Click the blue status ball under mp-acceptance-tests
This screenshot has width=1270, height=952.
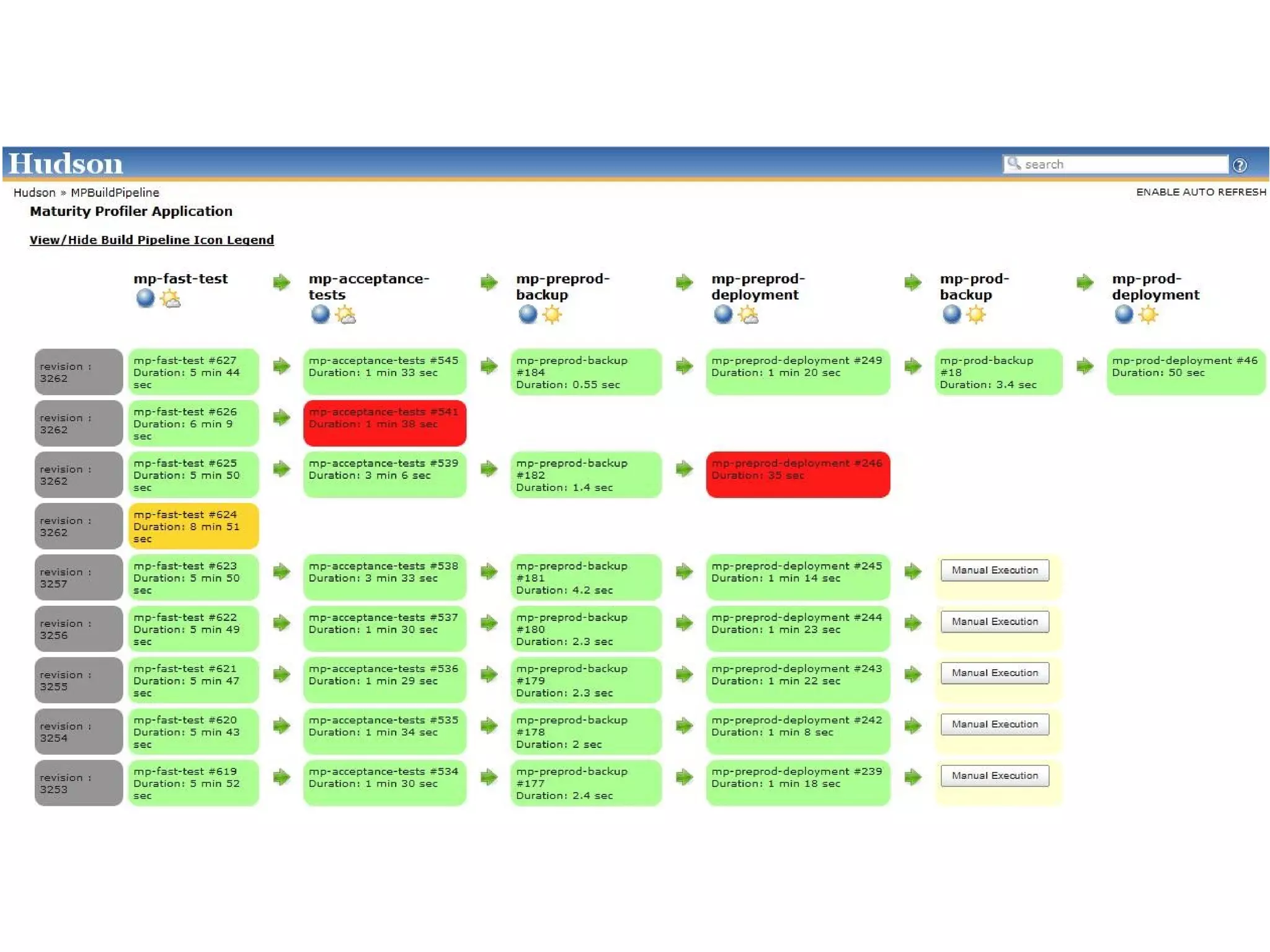(x=320, y=314)
